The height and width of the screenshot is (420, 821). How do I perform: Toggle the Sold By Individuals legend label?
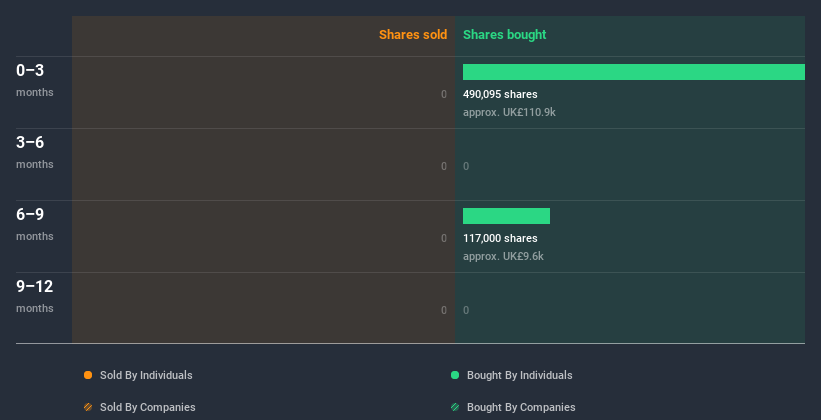coord(146,375)
